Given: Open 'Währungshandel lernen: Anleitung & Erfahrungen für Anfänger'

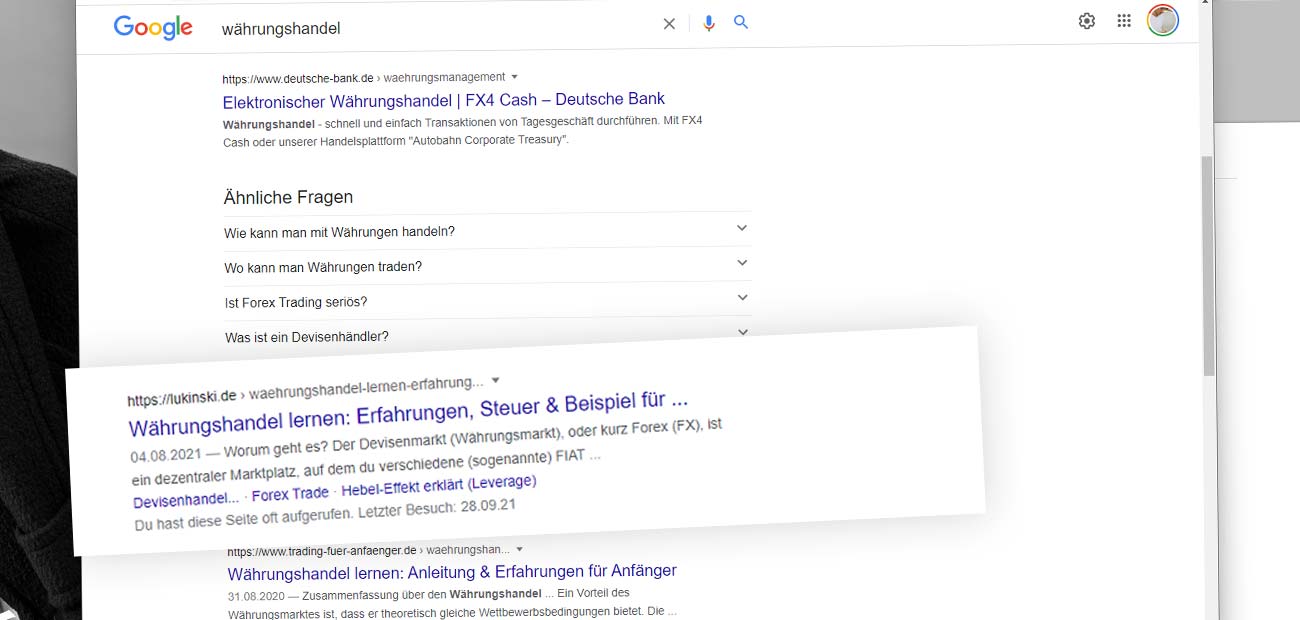Looking at the screenshot, I should [x=452, y=572].
